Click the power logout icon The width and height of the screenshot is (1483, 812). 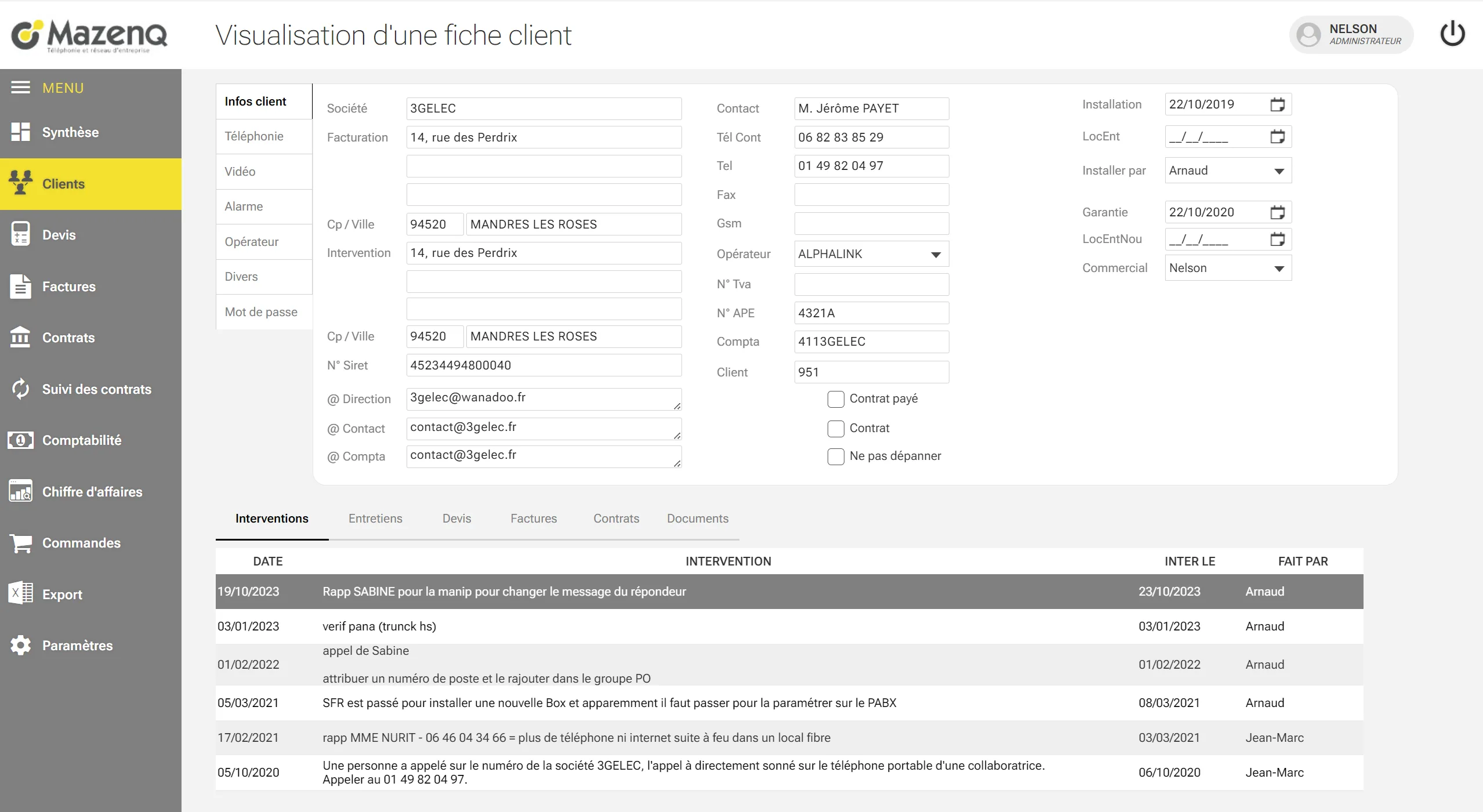point(1452,34)
